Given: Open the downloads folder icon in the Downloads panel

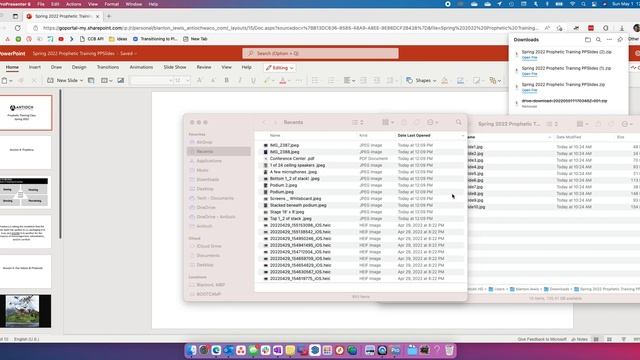Looking at the screenshot, I should (x=588, y=40).
